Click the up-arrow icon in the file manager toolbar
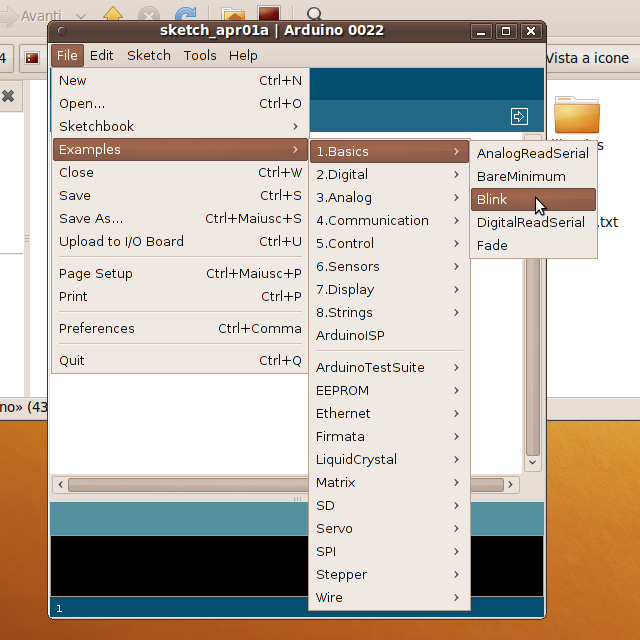This screenshot has width=640, height=640. [114, 15]
